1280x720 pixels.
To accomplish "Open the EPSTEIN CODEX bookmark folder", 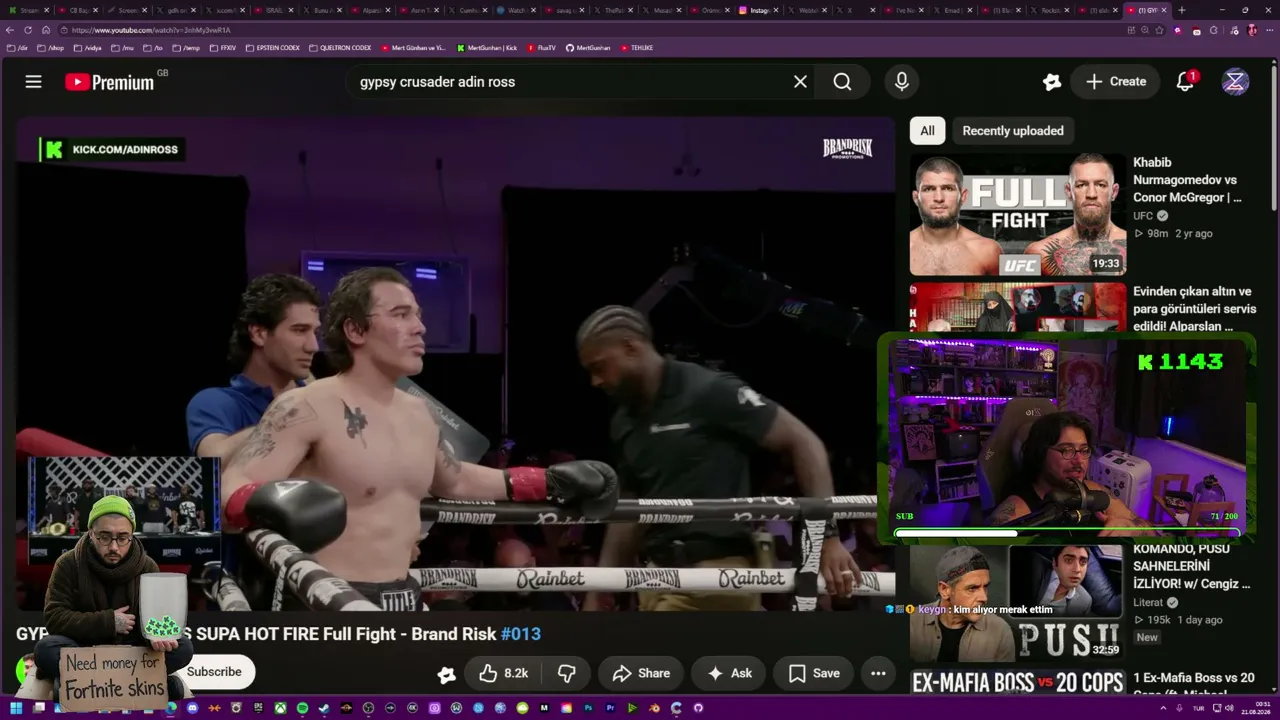I will tap(272, 48).
